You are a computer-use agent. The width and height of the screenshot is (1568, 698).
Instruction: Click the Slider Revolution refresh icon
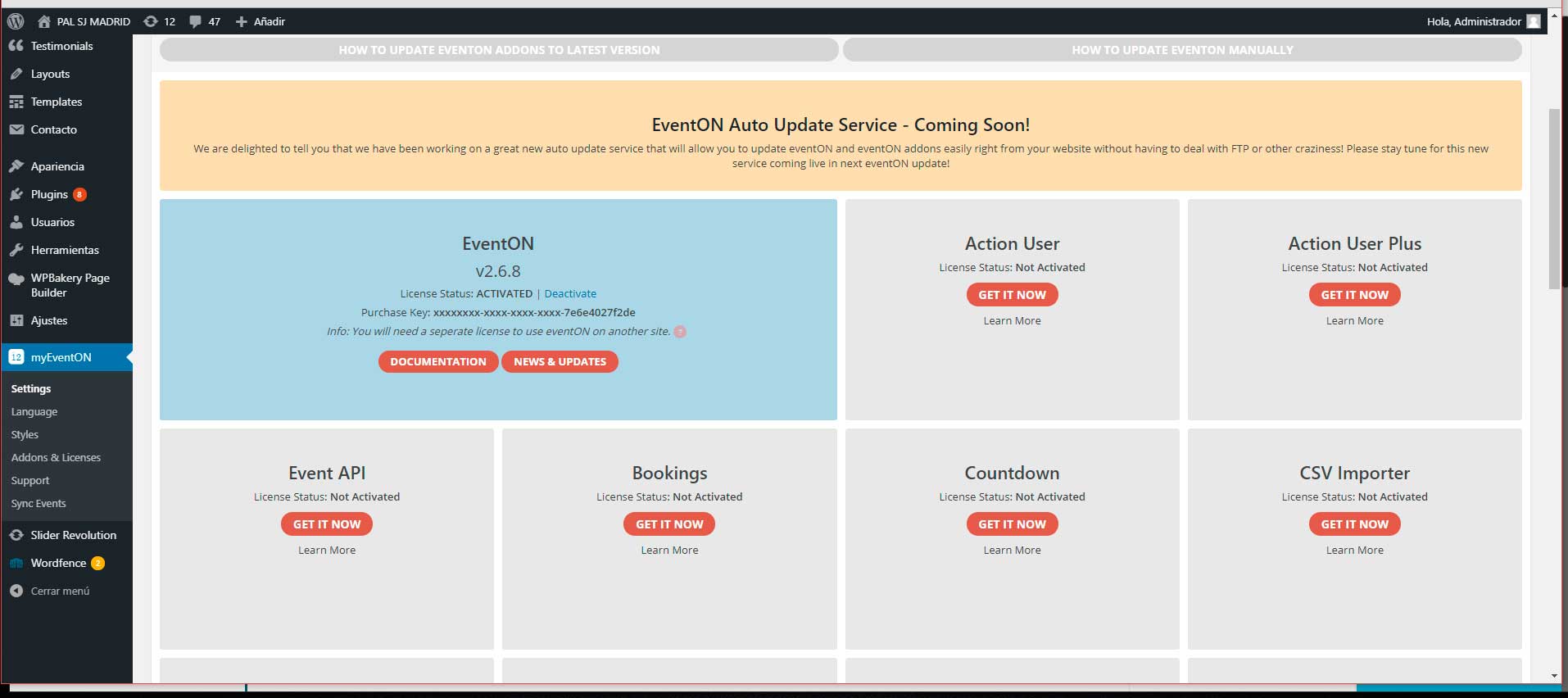point(16,535)
